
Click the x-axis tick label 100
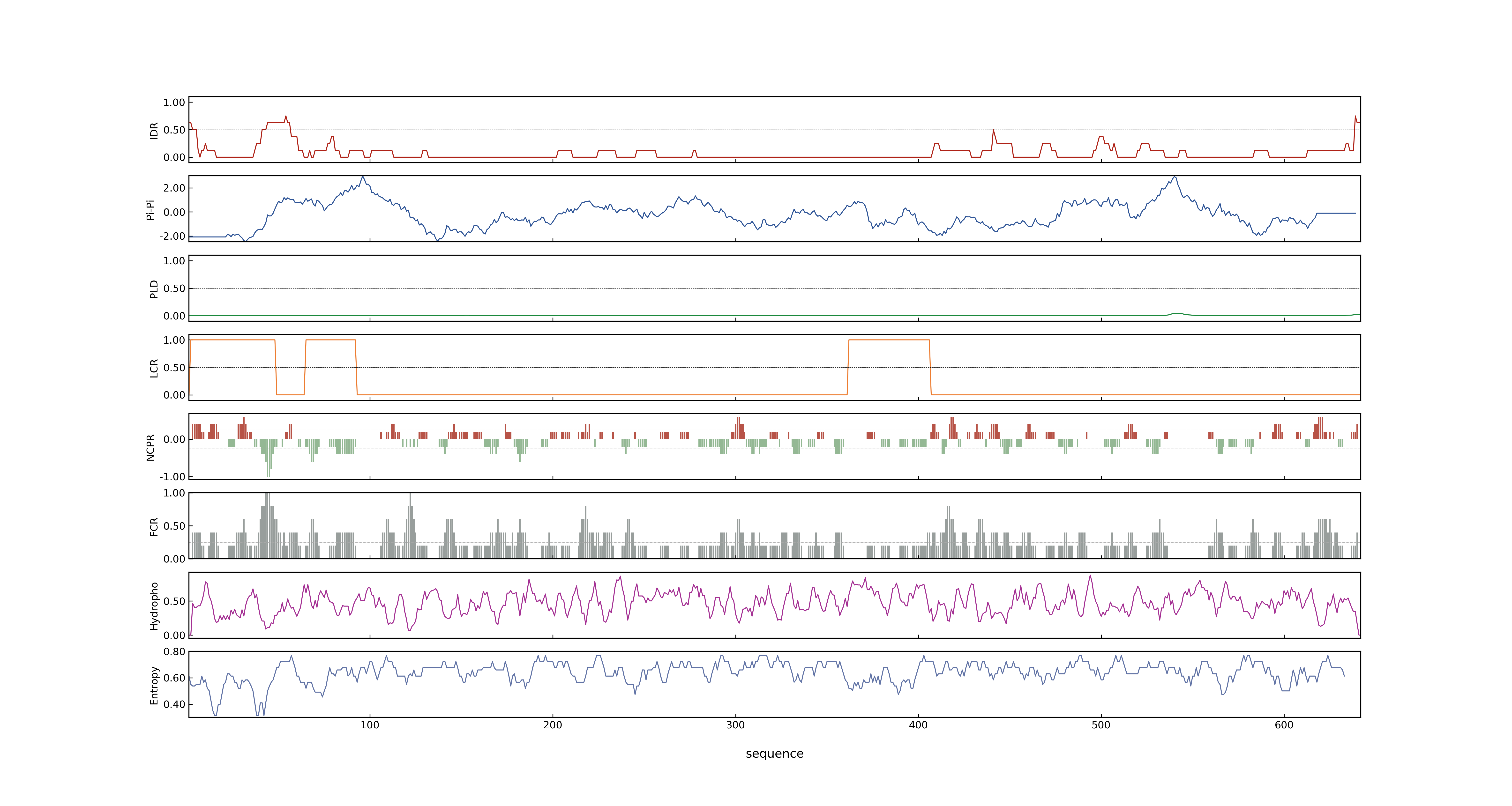(370, 725)
